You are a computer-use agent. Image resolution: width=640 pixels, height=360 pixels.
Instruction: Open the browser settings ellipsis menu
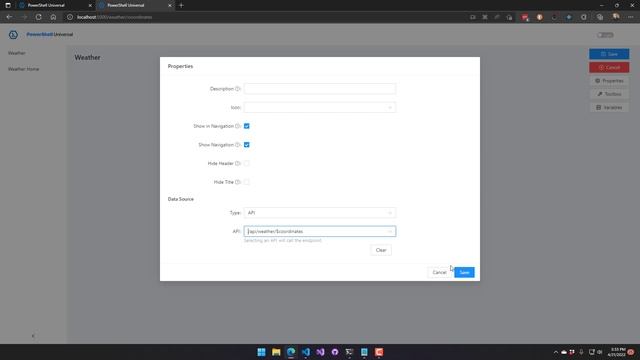click(631, 17)
